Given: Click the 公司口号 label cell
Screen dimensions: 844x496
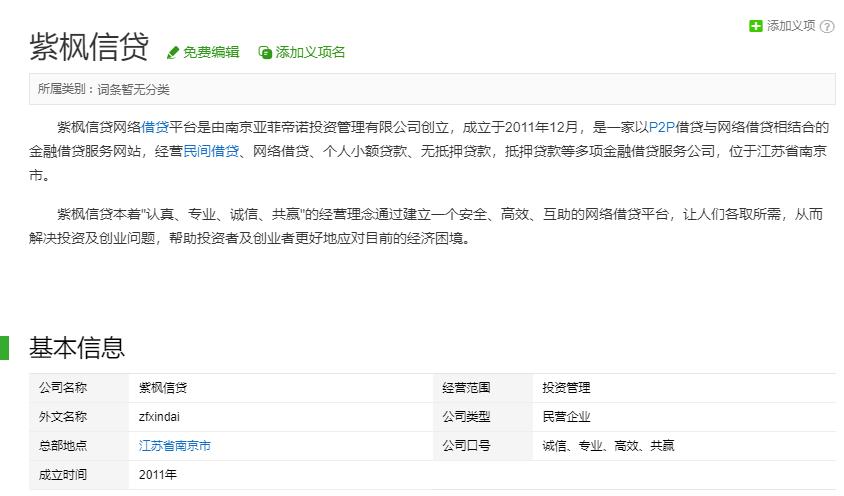Looking at the screenshot, I should tap(483, 446).
